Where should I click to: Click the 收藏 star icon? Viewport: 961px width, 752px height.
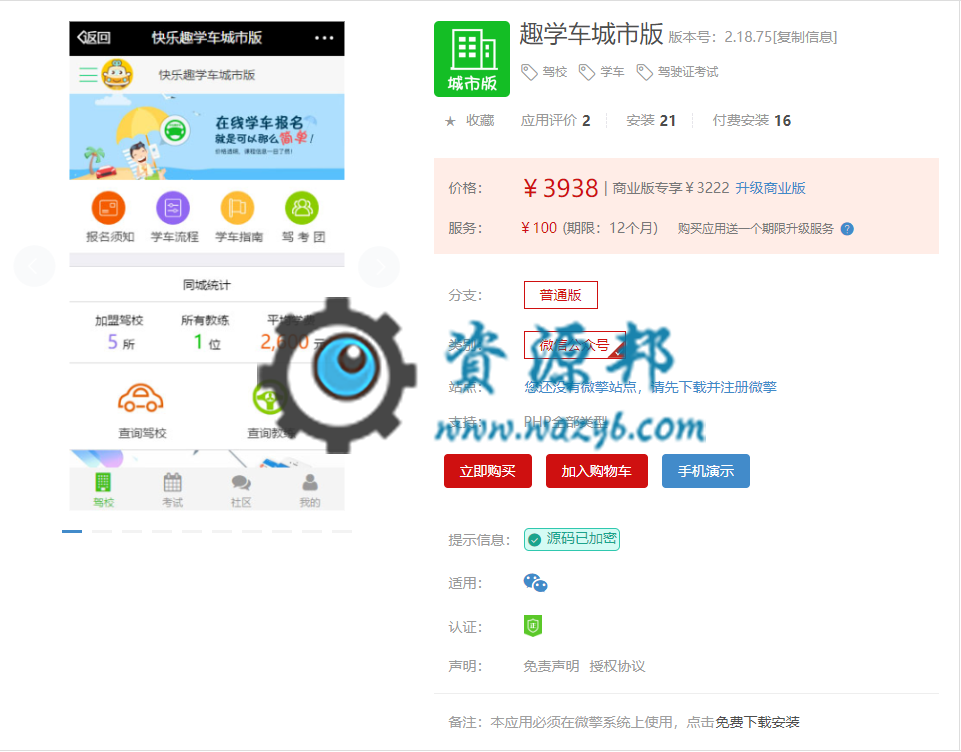click(x=450, y=121)
